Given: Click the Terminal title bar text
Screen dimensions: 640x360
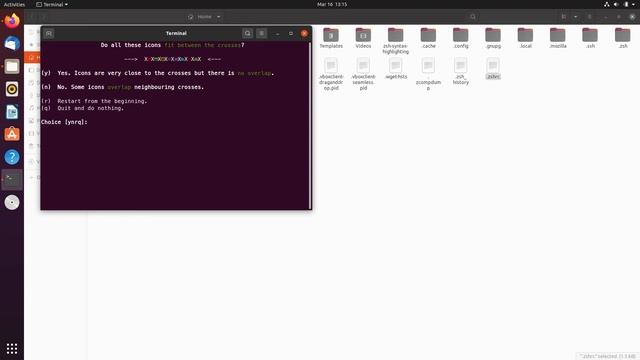Looking at the screenshot, I should [x=176, y=33].
